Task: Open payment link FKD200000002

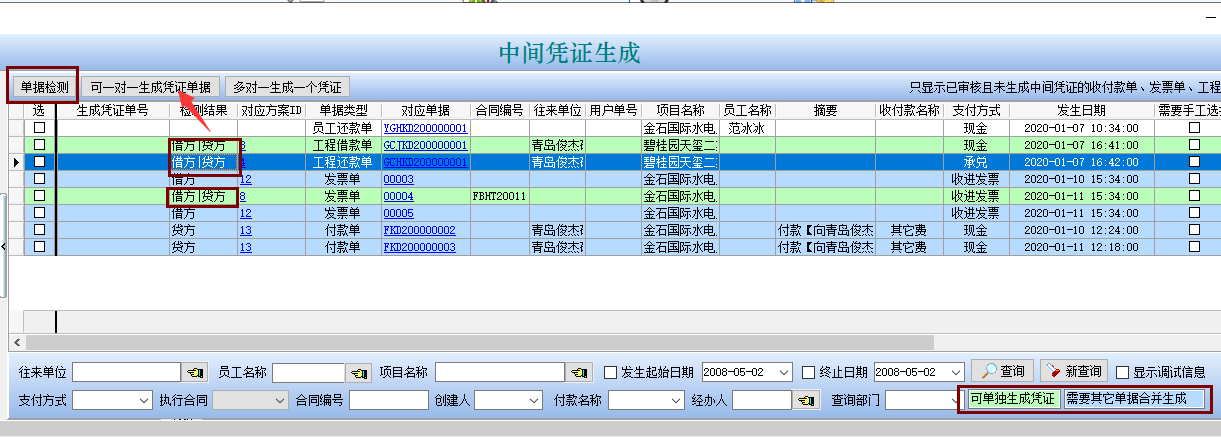Action: coord(420,230)
